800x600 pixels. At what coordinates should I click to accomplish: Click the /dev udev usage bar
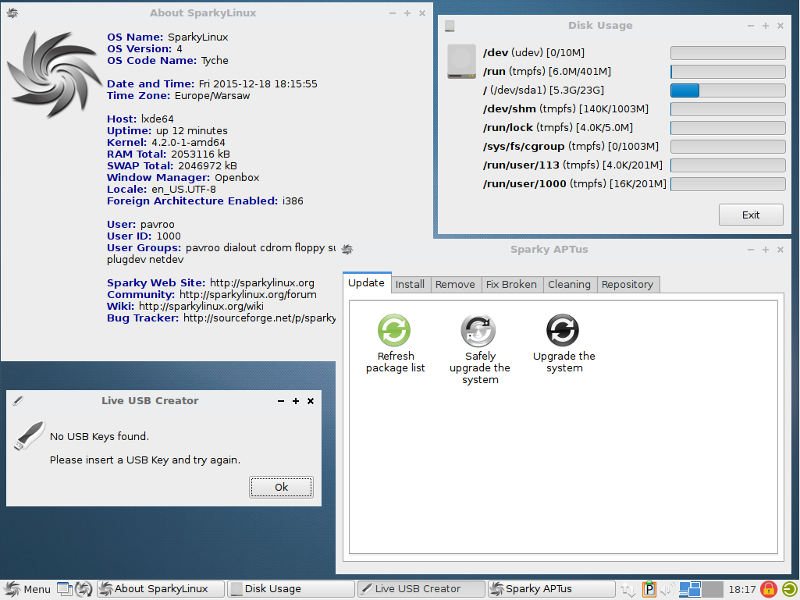(728, 53)
